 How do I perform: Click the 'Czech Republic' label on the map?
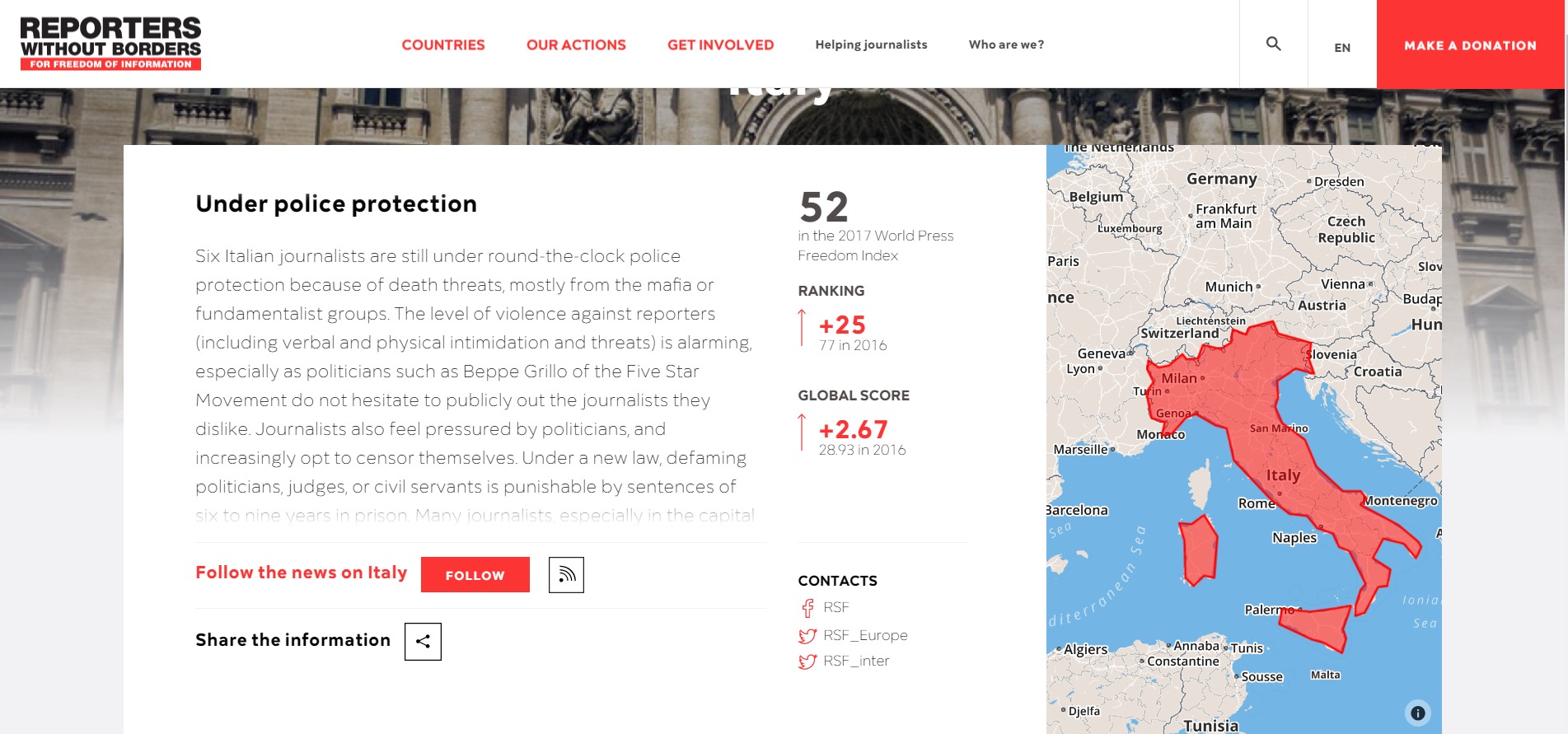click(1346, 230)
